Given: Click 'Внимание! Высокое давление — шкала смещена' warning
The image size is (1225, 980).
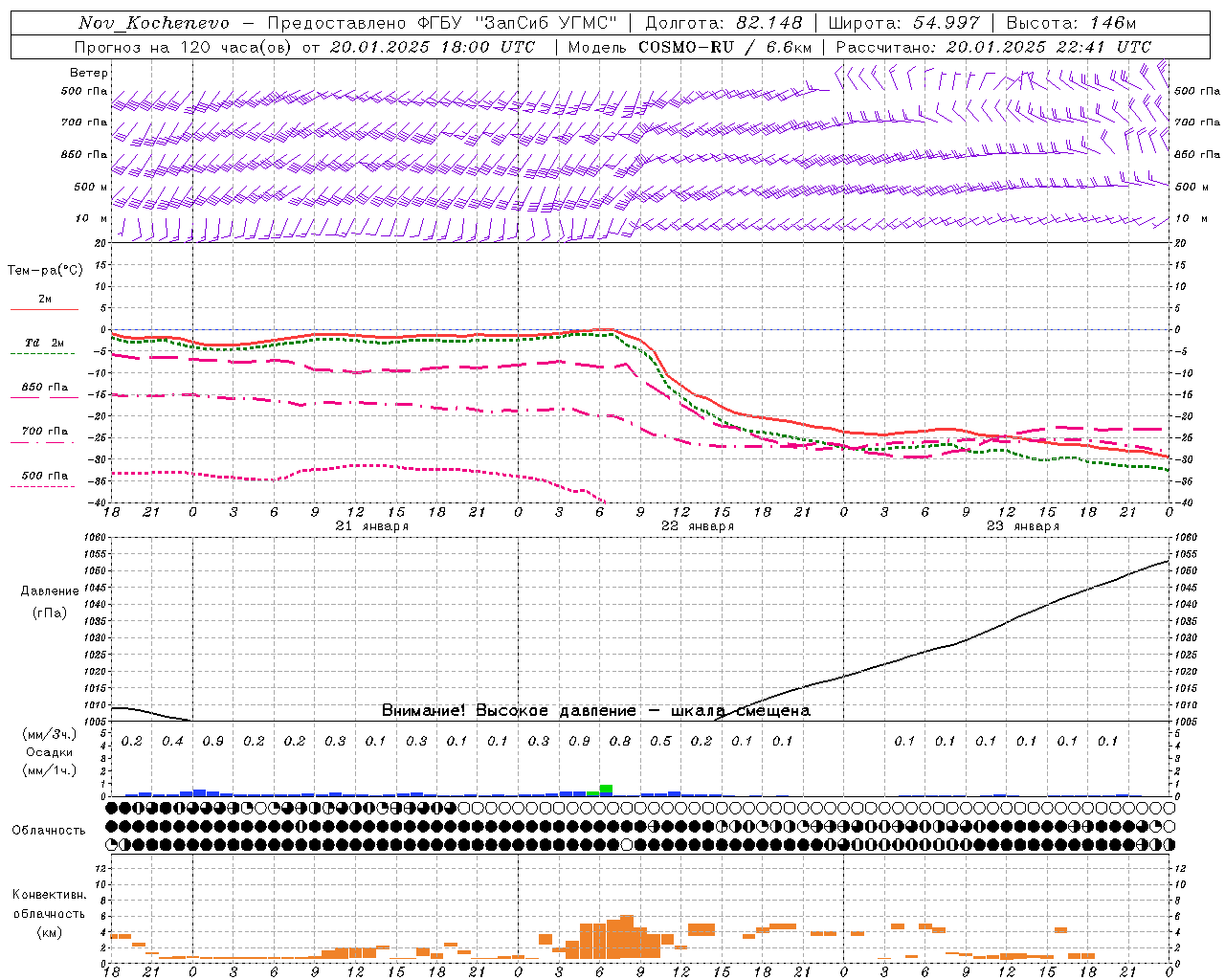Looking at the screenshot, I should 595,711.
